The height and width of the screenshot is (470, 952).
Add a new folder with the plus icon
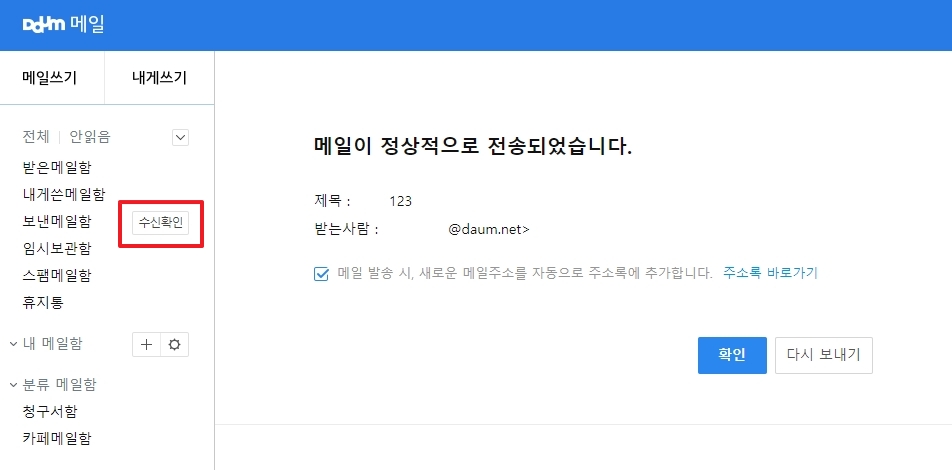[x=146, y=345]
